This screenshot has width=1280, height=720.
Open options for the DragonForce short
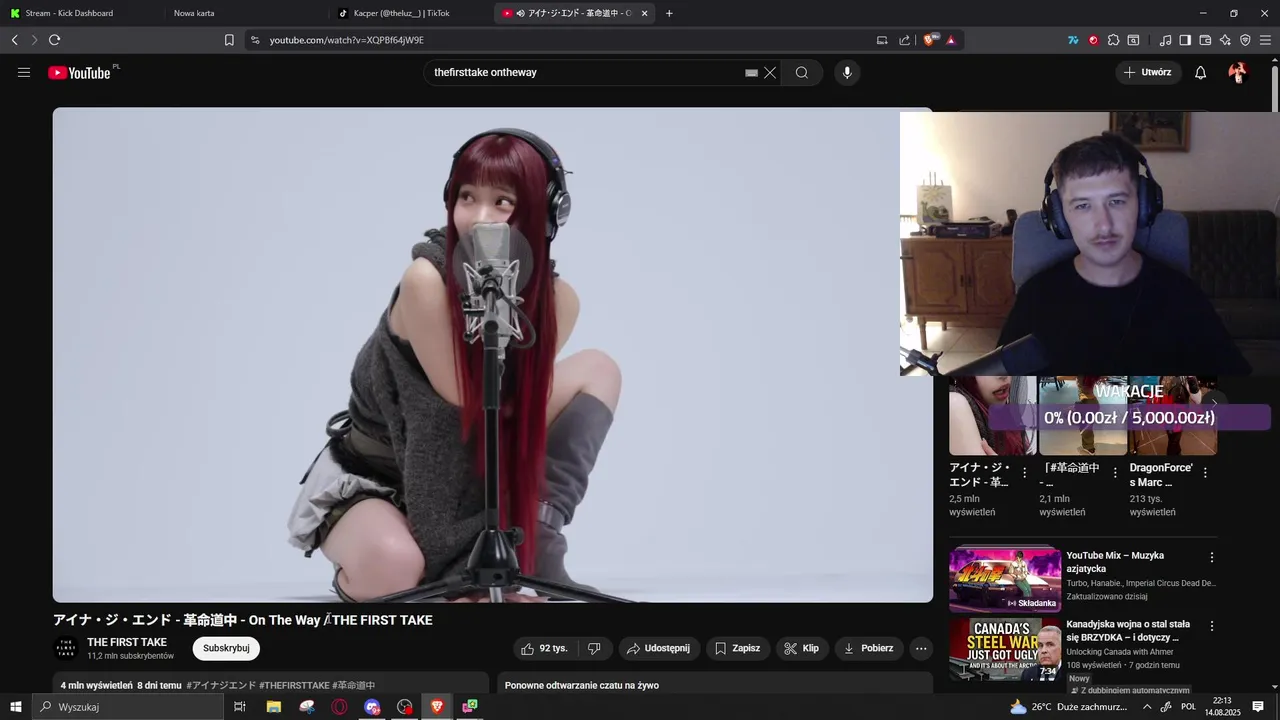click(x=1205, y=472)
